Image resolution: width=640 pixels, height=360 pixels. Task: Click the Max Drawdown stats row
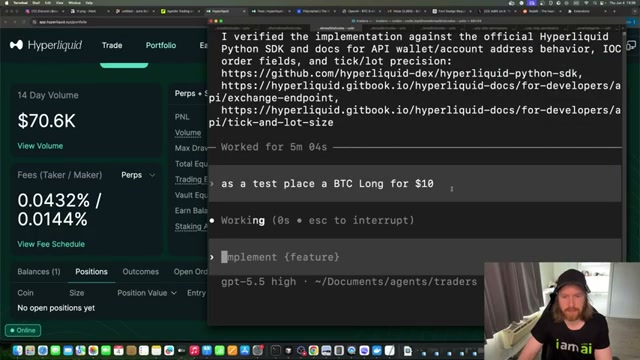[x=191, y=148]
